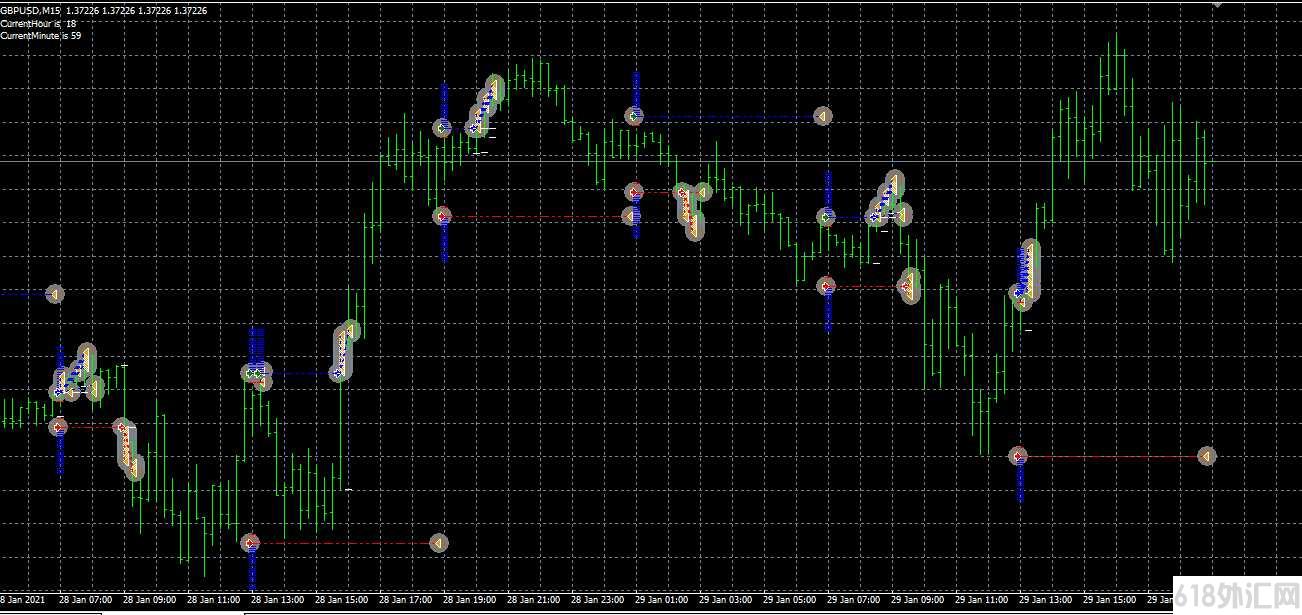
Task: Click the red marker left of 28 Jan 07:00
Action: [58, 427]
